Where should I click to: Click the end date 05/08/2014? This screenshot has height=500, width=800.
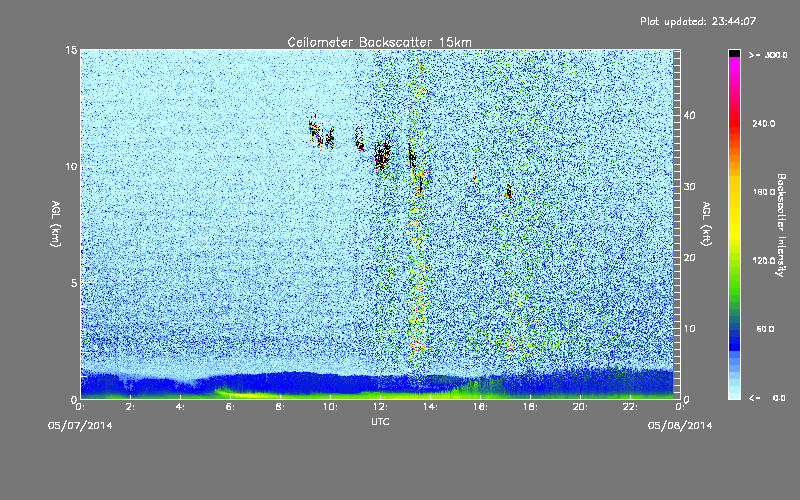(680, 425)
